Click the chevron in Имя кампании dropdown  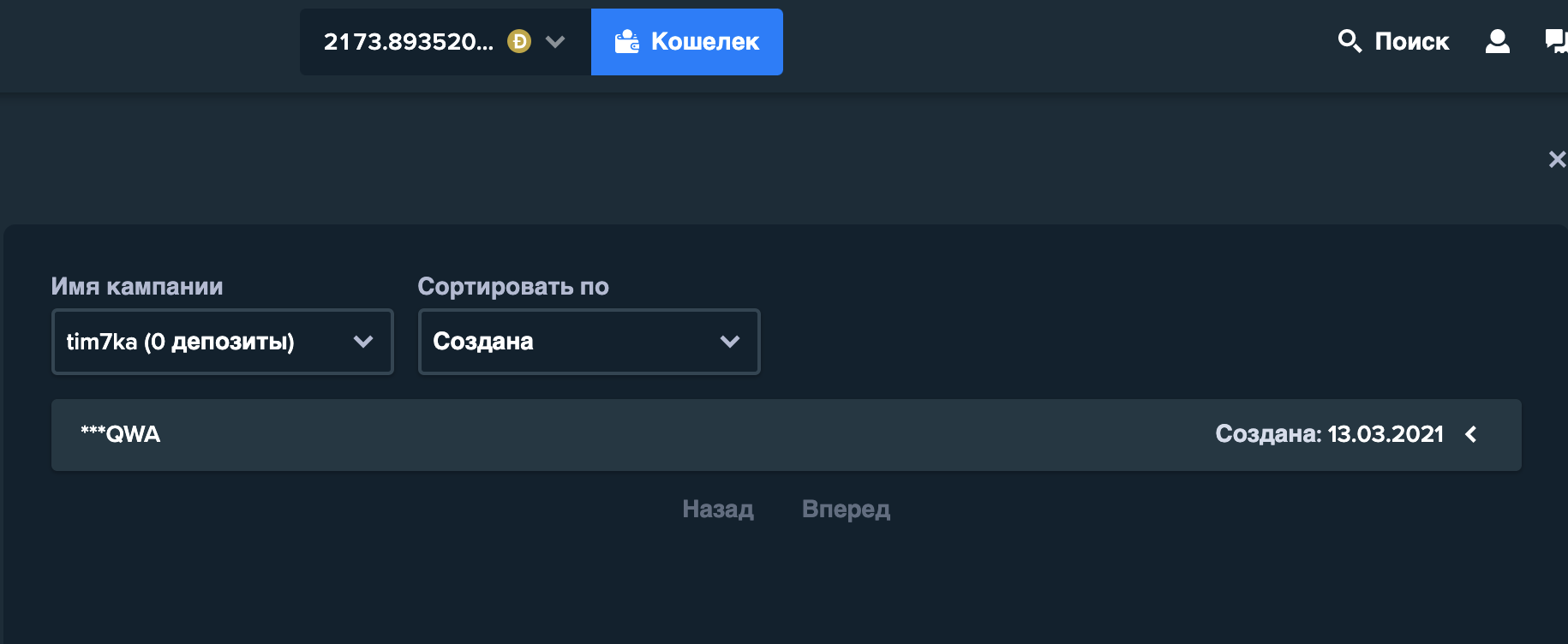click(x=363, y=342)
